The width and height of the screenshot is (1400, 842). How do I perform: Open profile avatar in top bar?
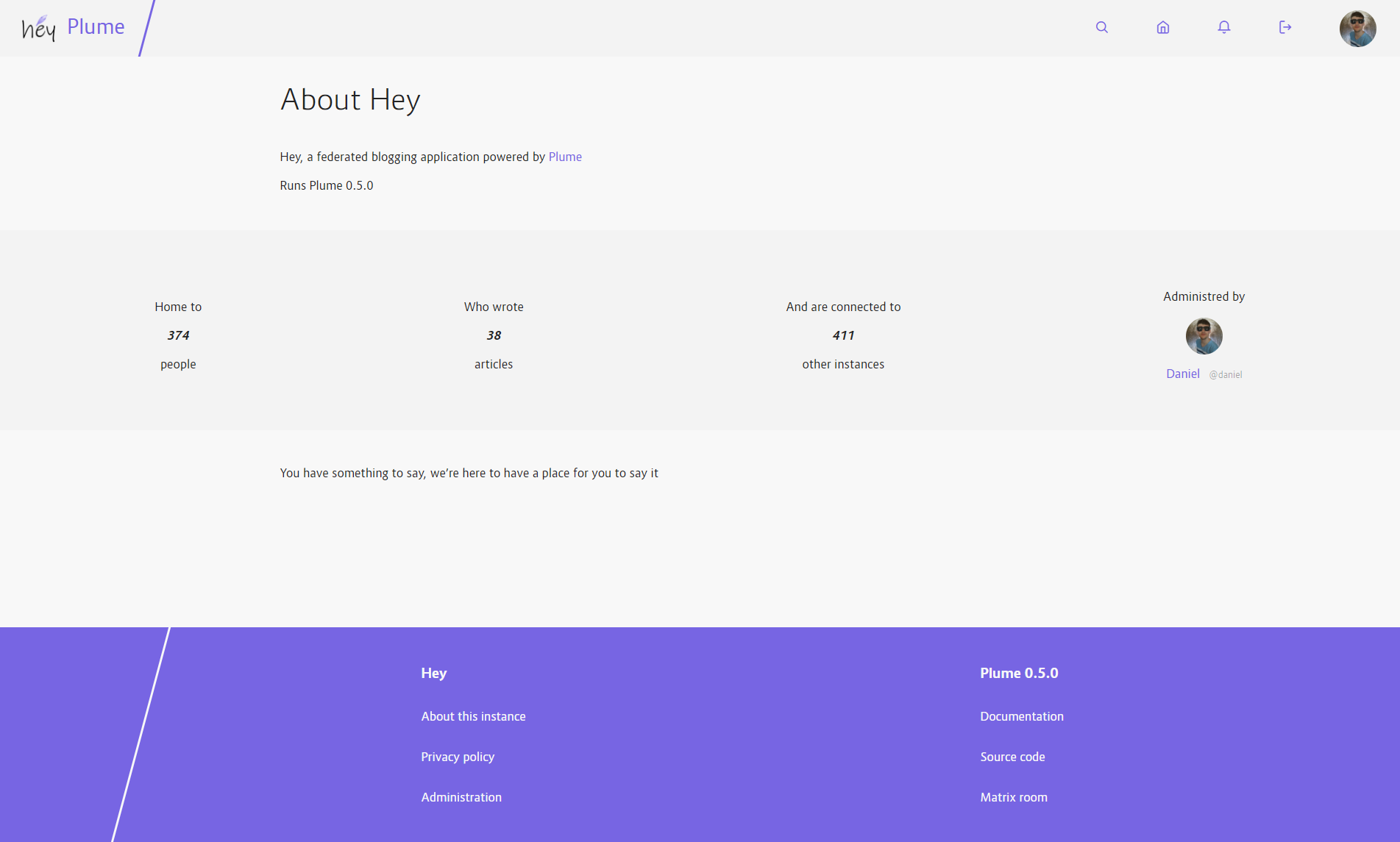1357,29
